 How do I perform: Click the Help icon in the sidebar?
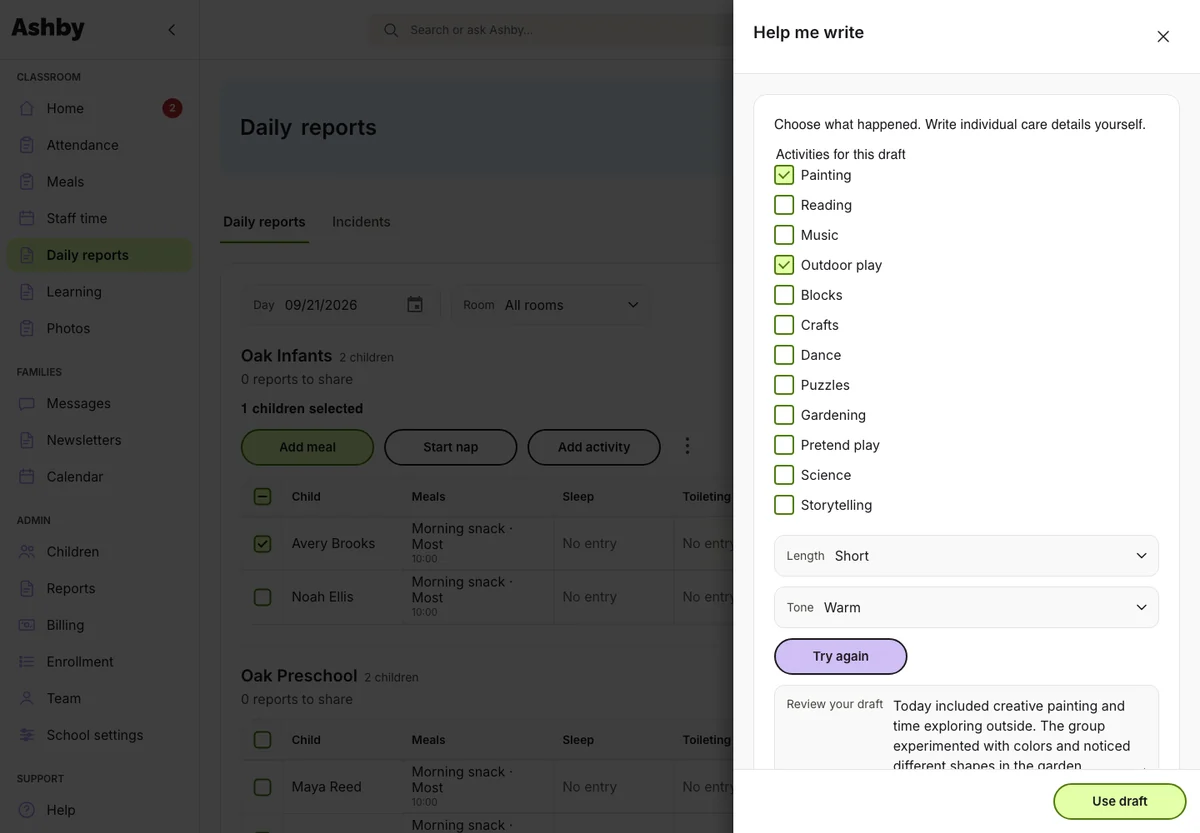27,810
